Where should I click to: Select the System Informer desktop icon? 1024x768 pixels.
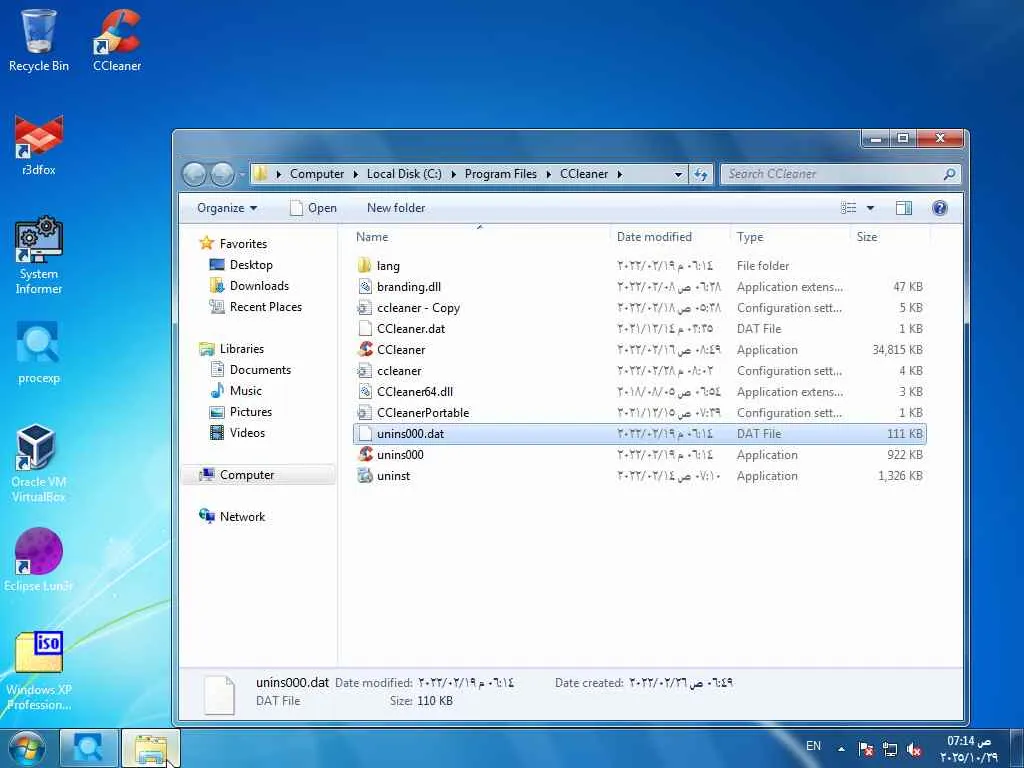[x=39, y=256]
